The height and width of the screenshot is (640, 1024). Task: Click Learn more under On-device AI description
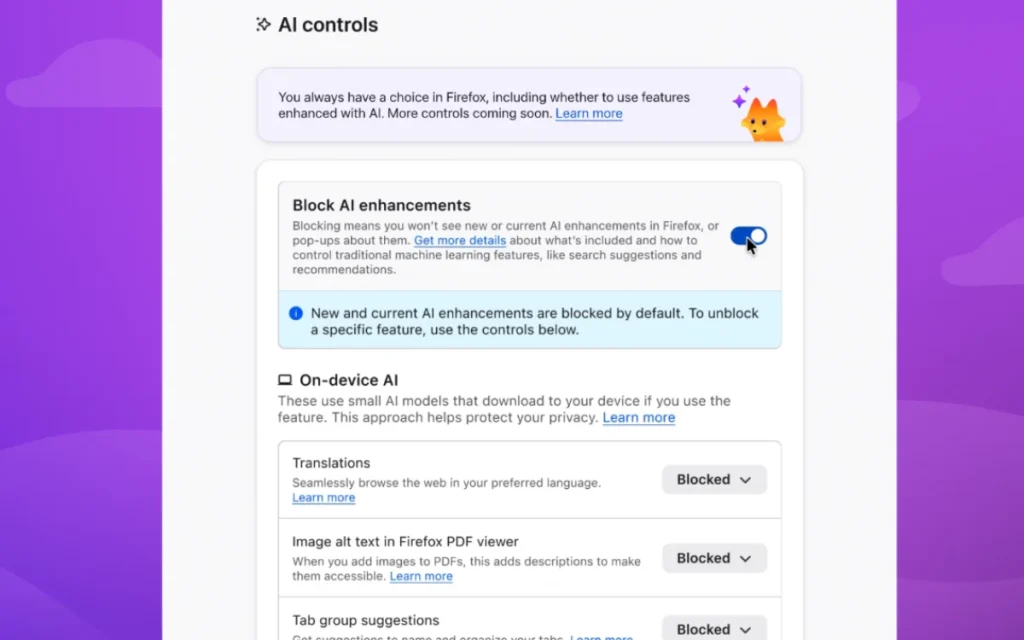(x=638, y=417)
